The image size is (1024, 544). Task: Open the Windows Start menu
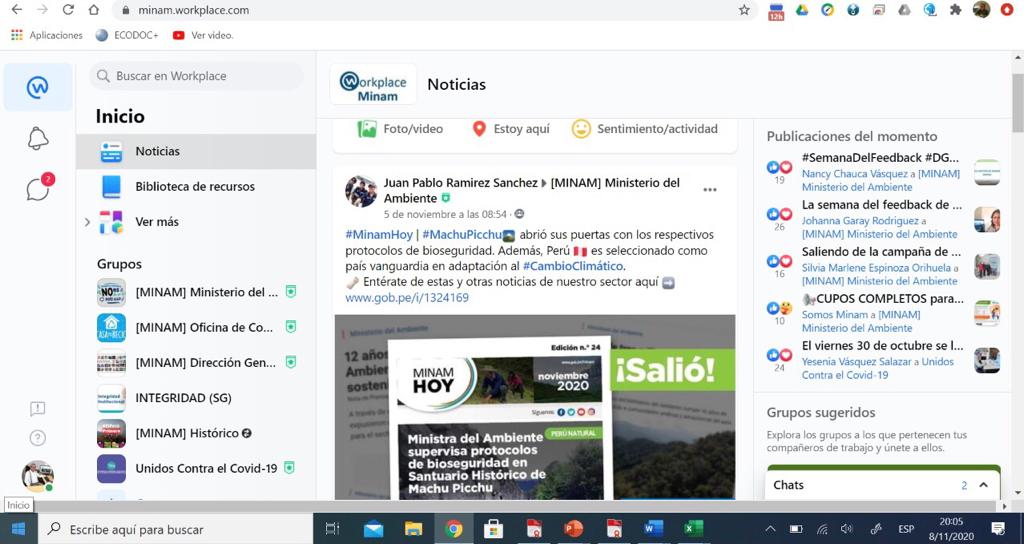point(18,528)
